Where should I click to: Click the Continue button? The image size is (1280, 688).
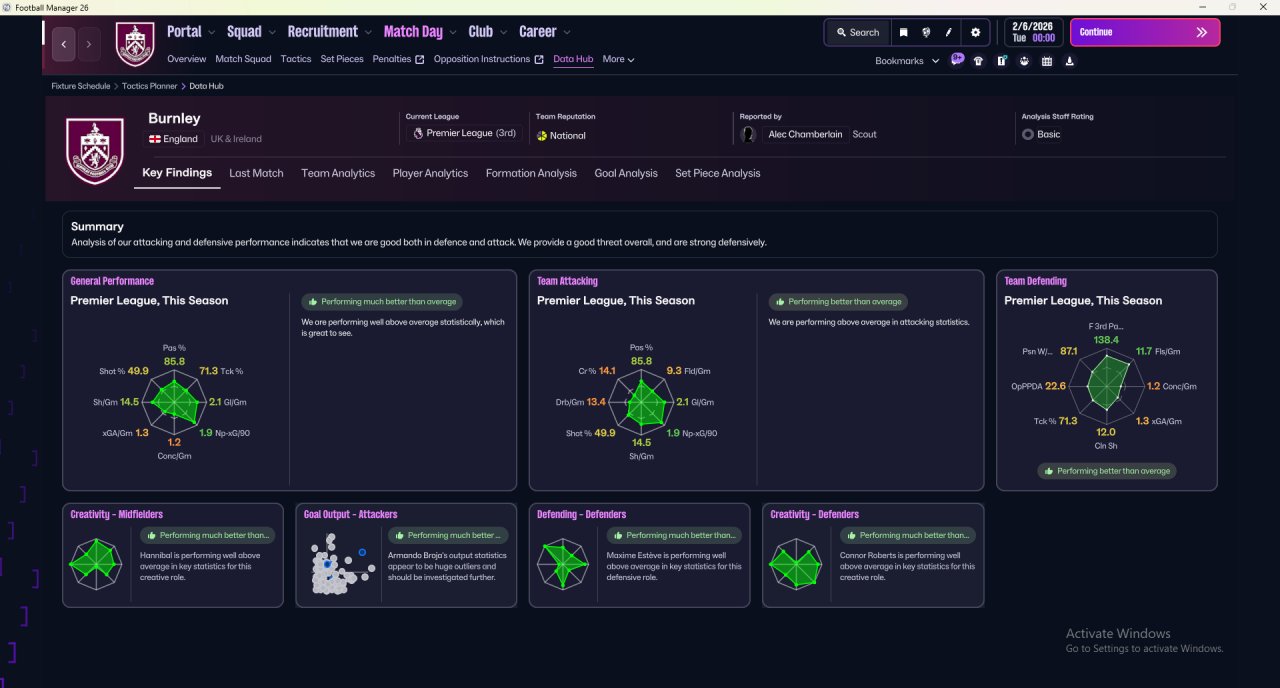(x=1145, y=32)
